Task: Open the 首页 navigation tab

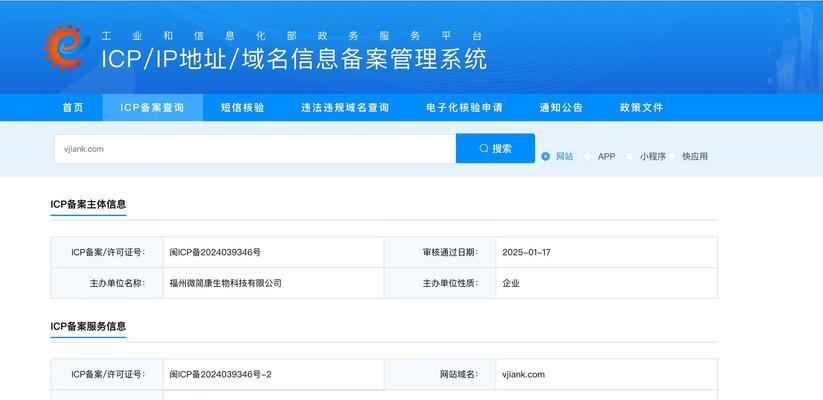Action: (73, 108)
